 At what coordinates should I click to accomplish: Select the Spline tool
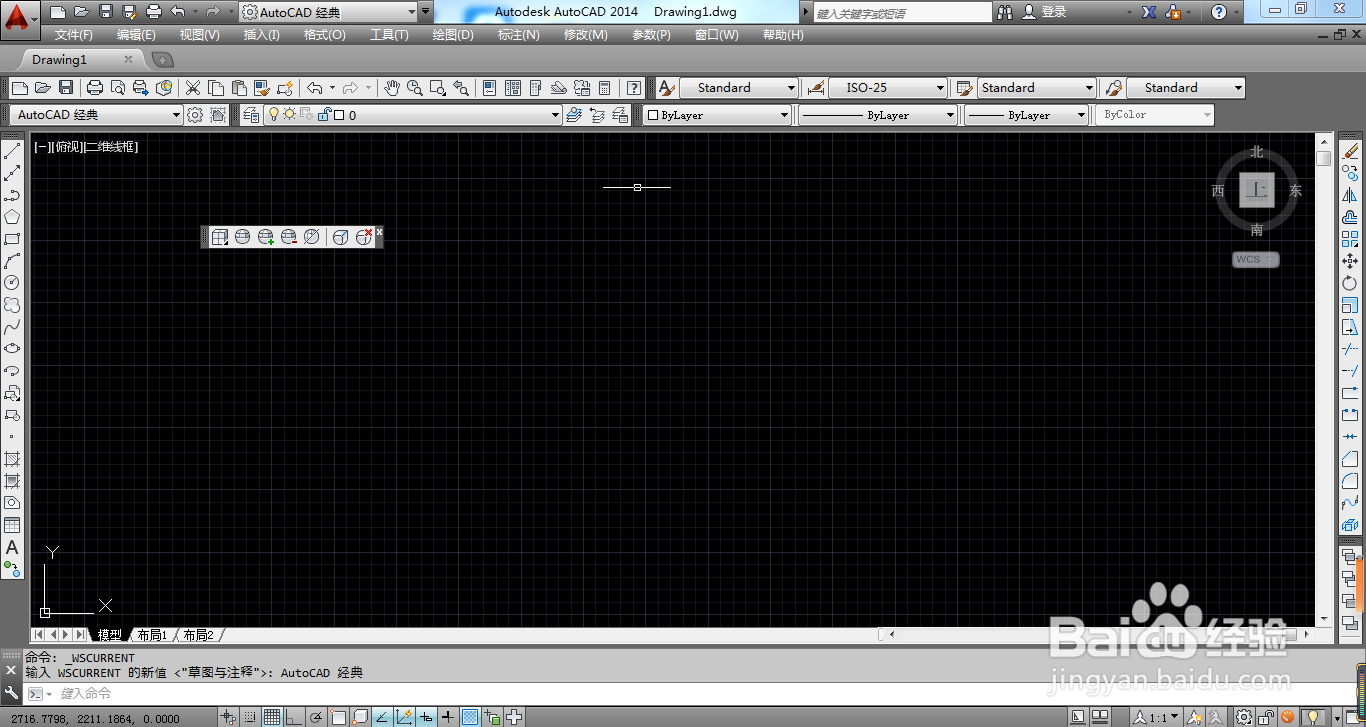click(x=12, y=327)
